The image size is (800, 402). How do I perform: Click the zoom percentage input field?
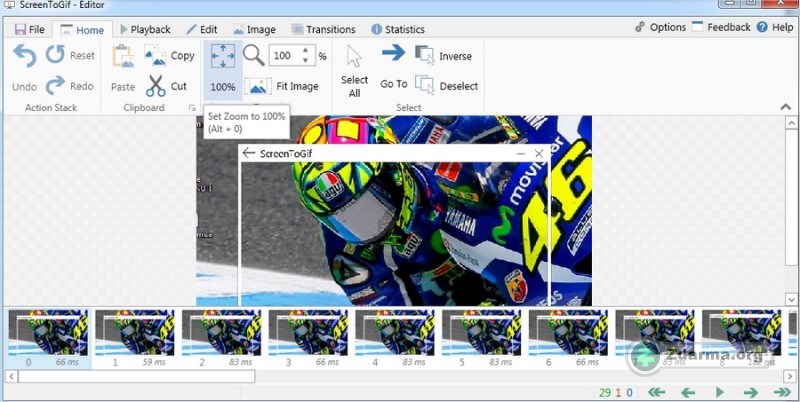pyautogui.click(x=284, y=56)
